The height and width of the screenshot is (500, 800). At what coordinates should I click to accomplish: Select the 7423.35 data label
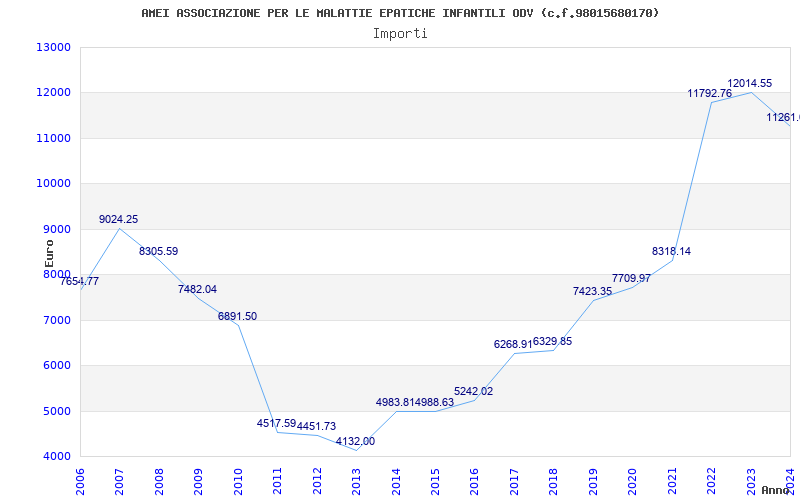pos(592,291)
